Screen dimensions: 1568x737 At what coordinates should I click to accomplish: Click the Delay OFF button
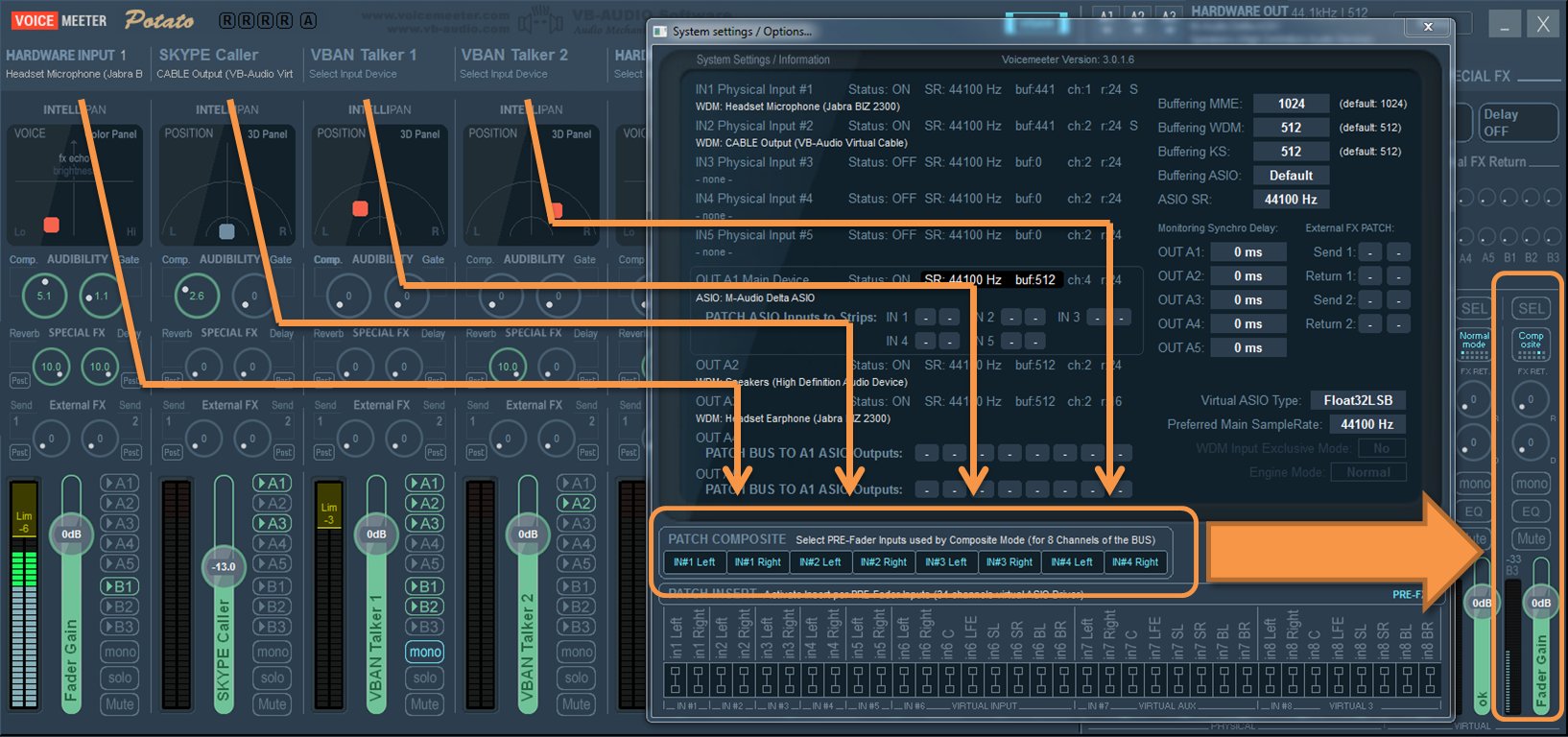pyautogui.click(x=1516, y=122)
